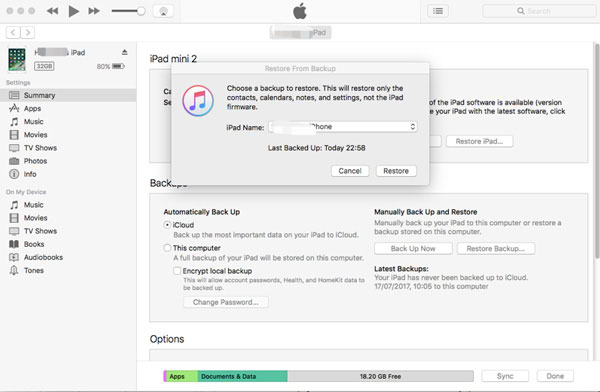This screenshot has height=392, width=600.
Task: Click the iTunes music note icon in the dialog
Action: (198, 101)
